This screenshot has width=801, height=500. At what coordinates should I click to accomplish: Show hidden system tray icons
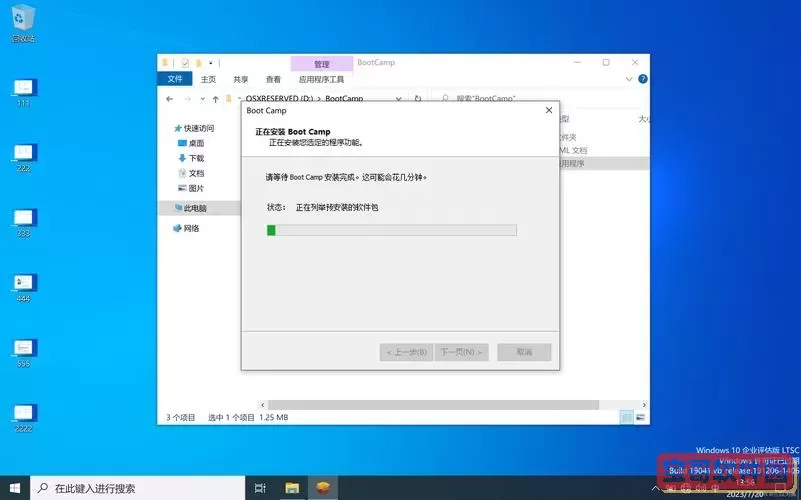click(656, 488)
